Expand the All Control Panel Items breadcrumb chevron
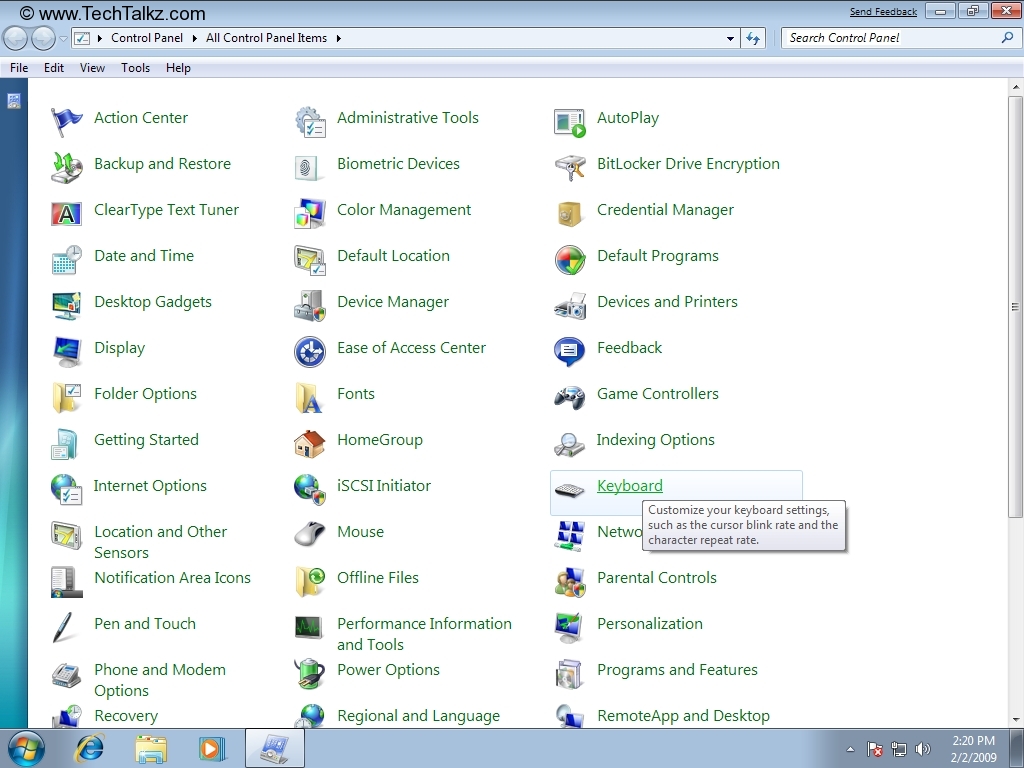 [x=337, y=38]
